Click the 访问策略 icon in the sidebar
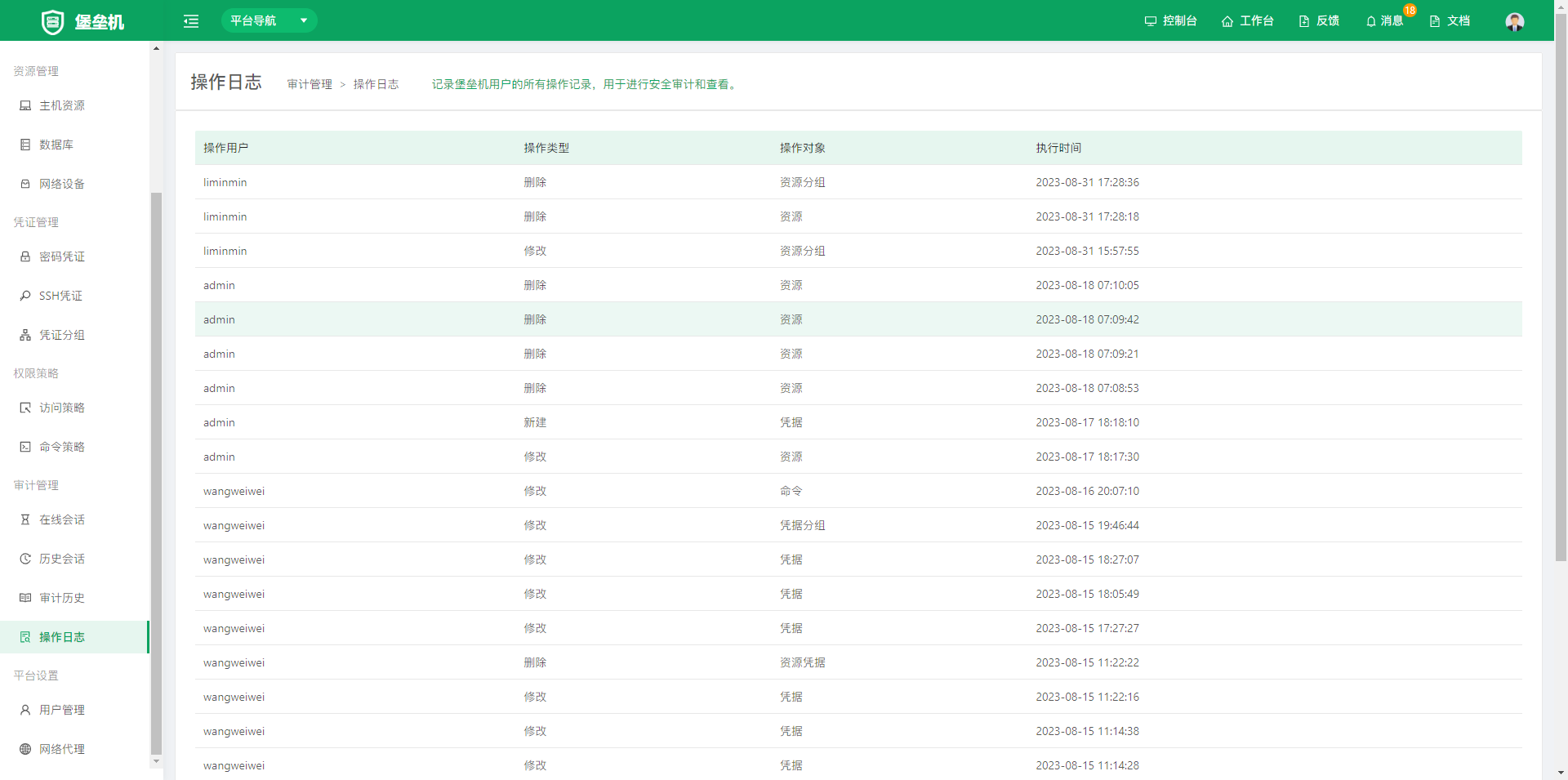 pos(25,408)
